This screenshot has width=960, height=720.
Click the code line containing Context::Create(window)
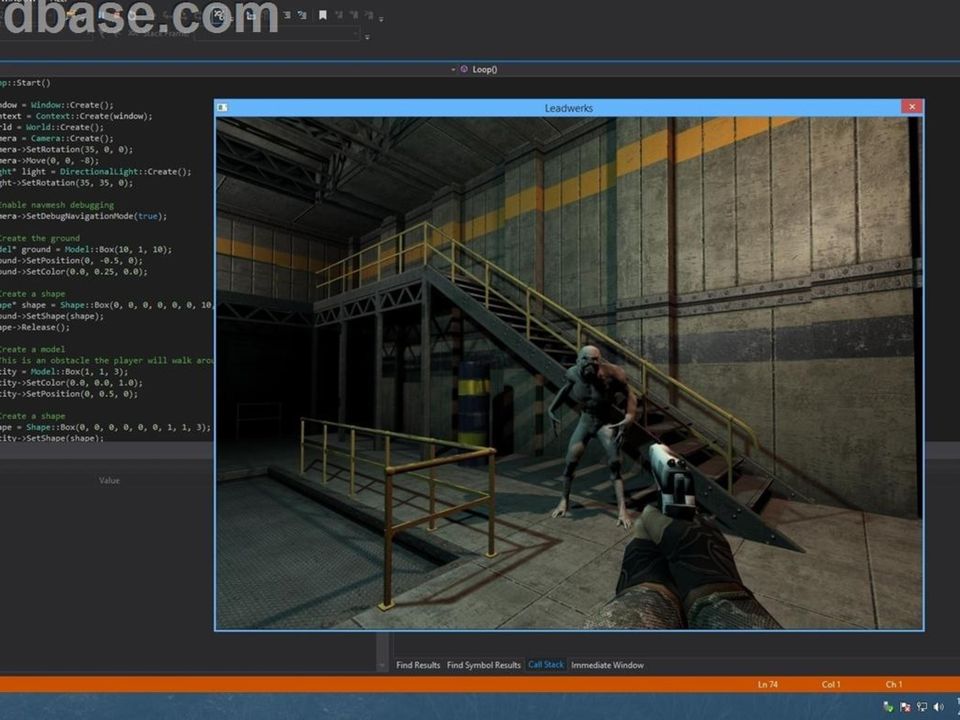(76, 116)
